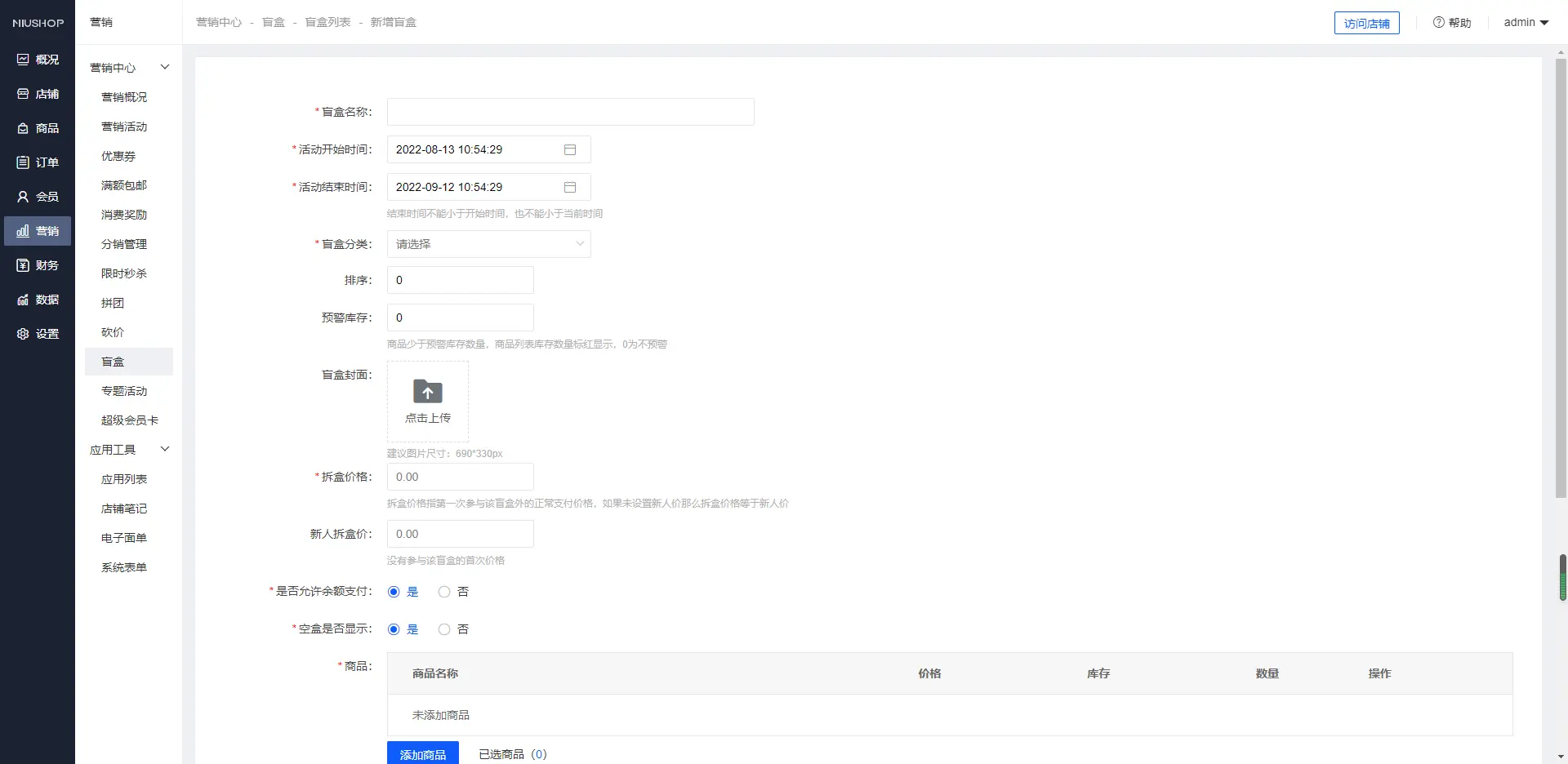Open 优惠券 in the side menu
Viewport: 1568px width, 764px height.
tap(118, 156)
